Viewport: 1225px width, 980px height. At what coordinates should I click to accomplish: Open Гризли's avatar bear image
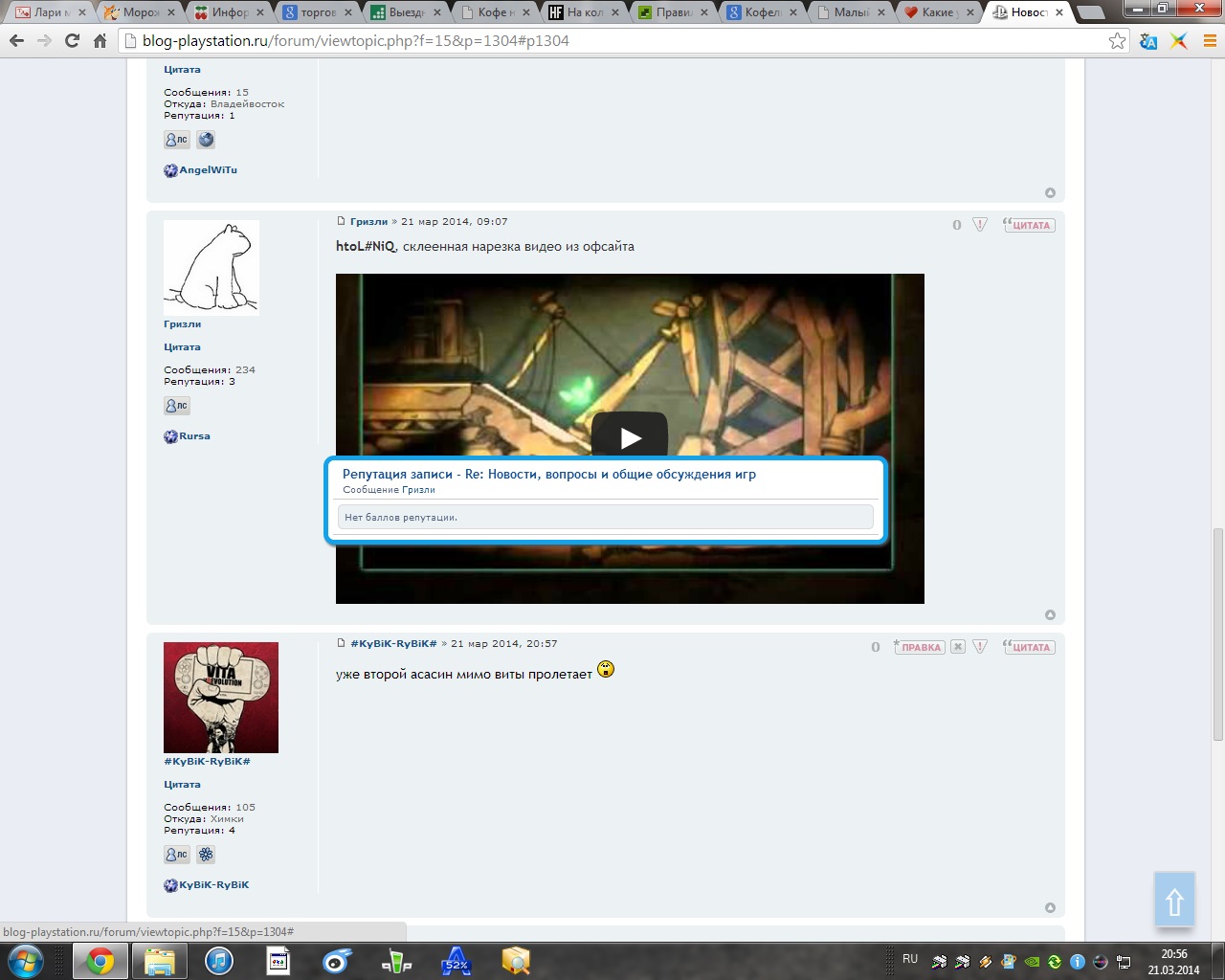click(x=212, y=267)
